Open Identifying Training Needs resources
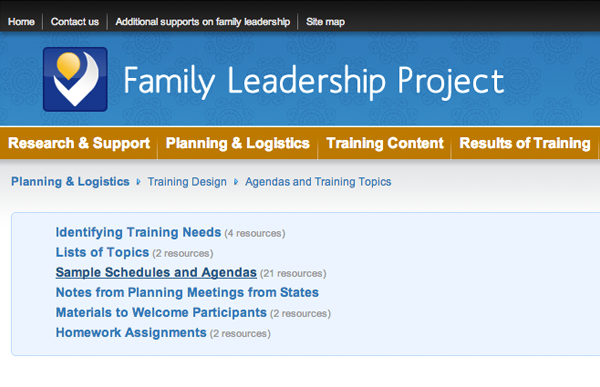Viewport: 600px width, 387px height. point(138,232)
